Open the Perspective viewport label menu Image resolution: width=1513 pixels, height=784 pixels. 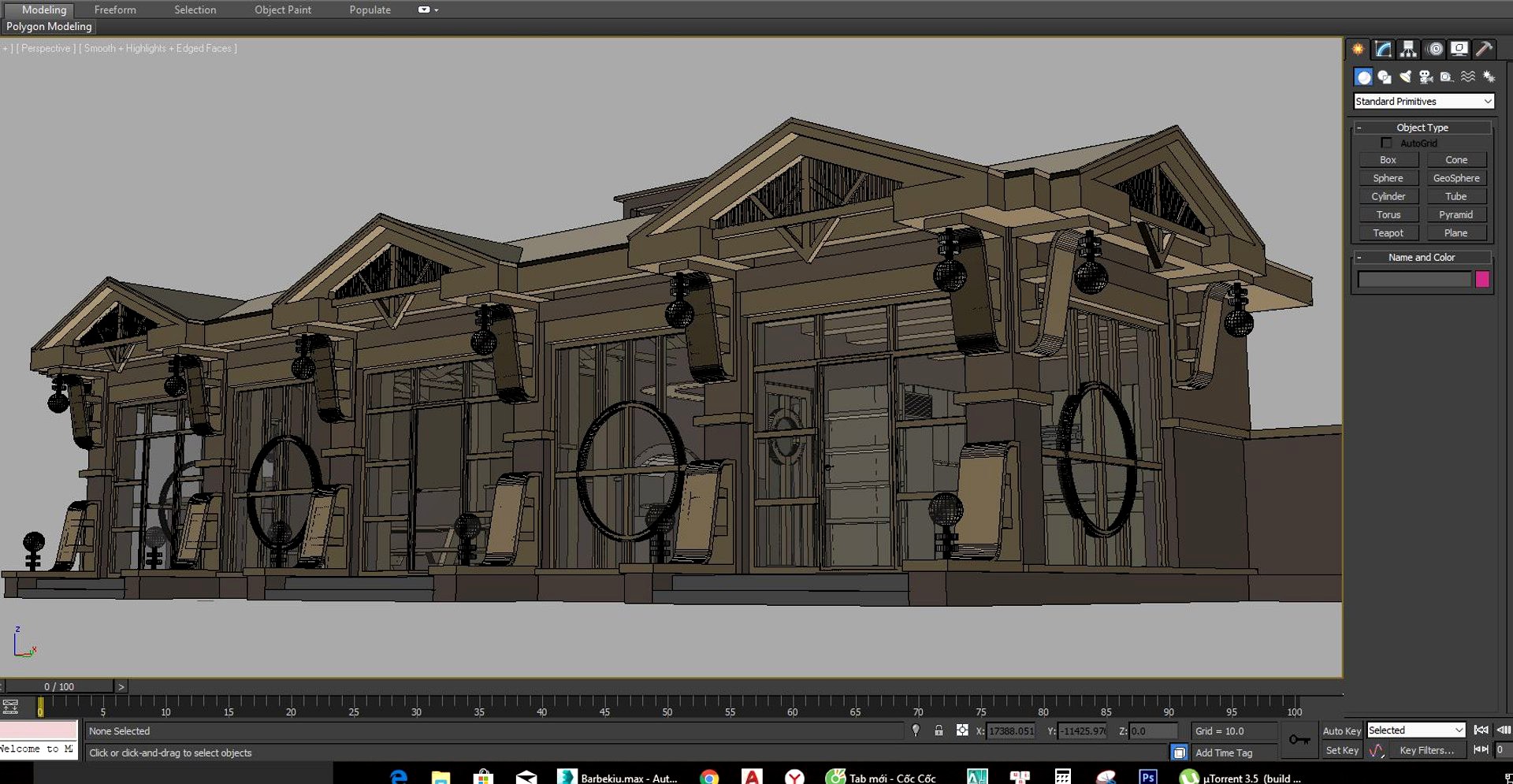(x=46, y=48)
